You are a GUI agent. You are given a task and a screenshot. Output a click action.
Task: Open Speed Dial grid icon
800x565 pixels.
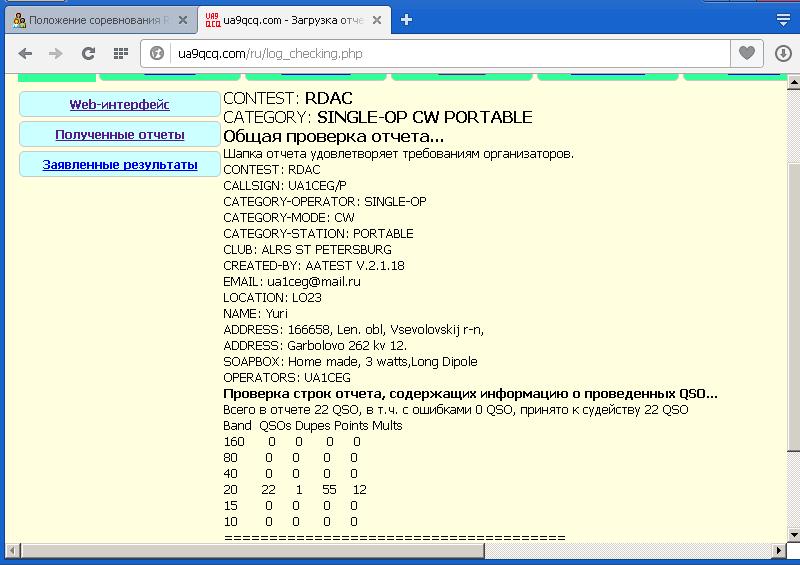[121, 53]
